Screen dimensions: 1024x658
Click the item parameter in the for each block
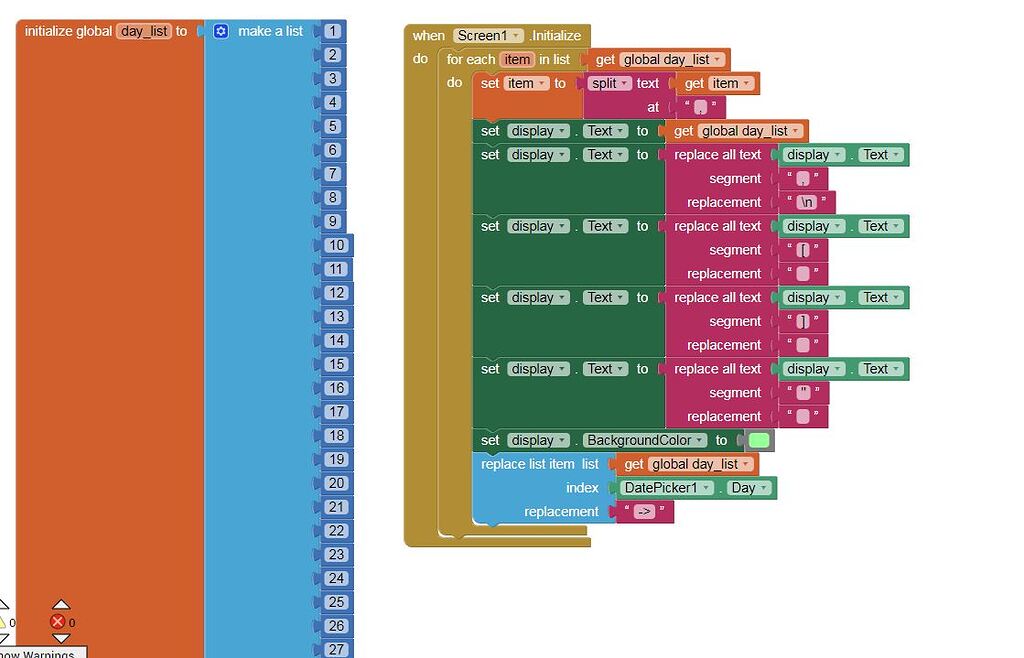pyautogui.click(x=516, y=59)
